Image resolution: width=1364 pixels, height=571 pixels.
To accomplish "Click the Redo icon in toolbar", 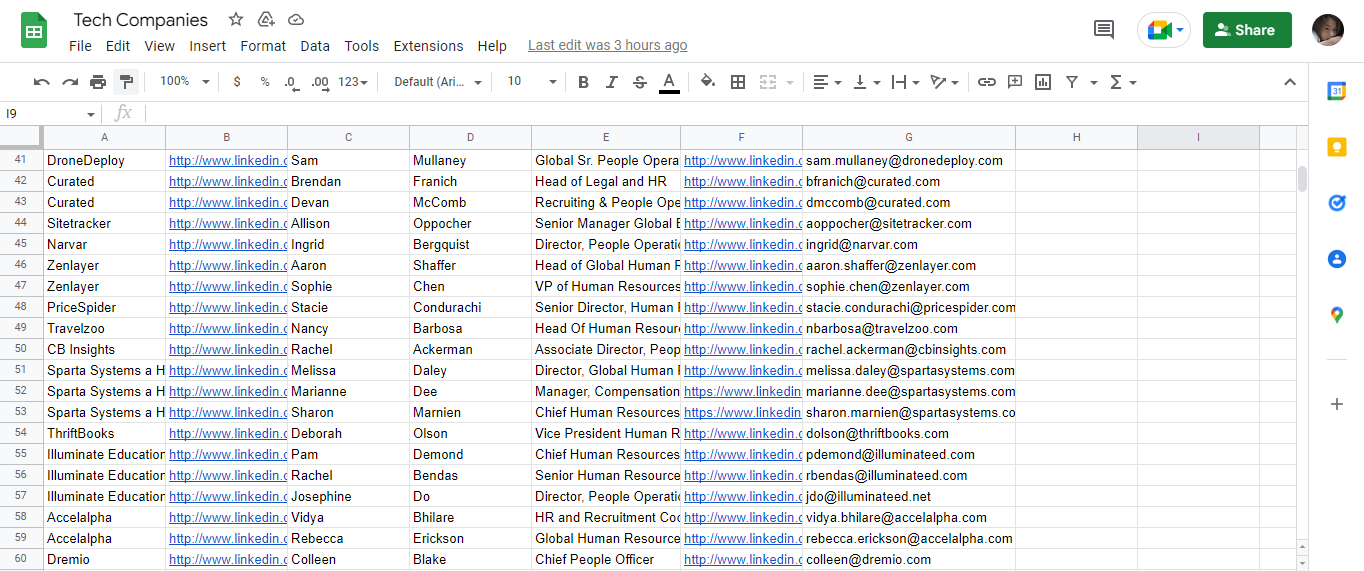I will tap(70, 82).
